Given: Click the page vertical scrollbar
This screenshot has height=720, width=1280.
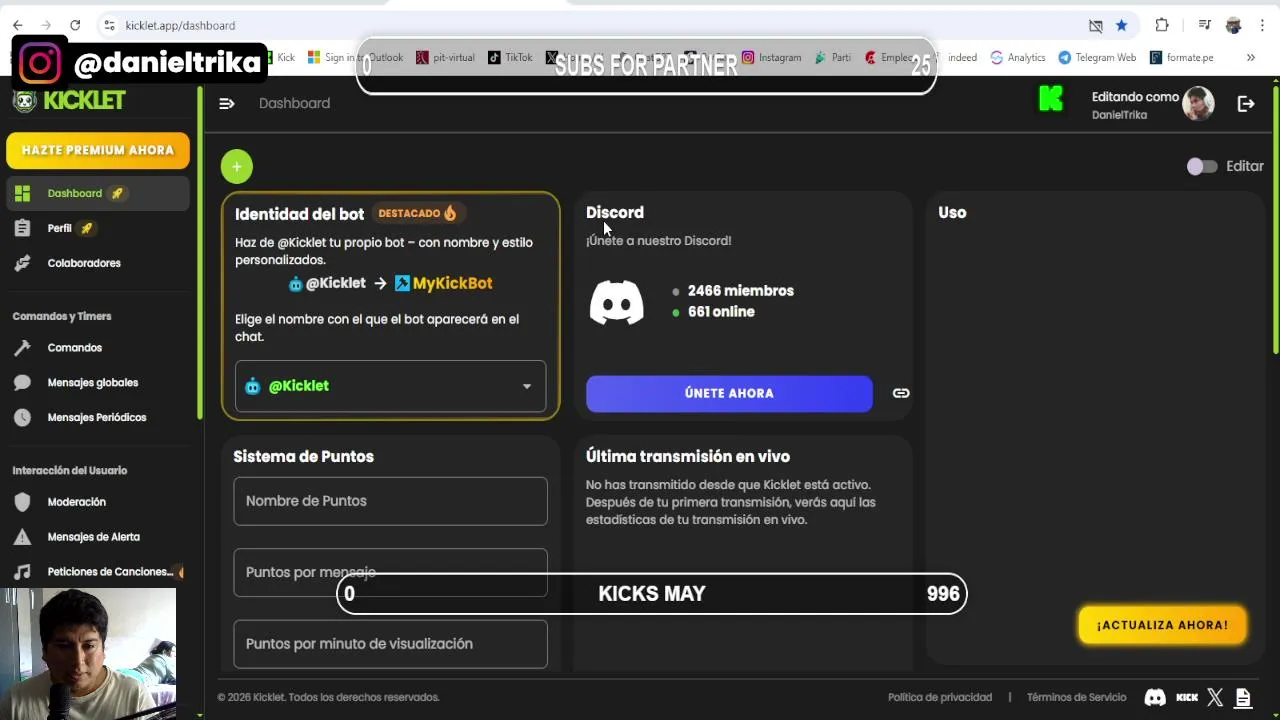Looking at the screenshot, I should 1275,220.
